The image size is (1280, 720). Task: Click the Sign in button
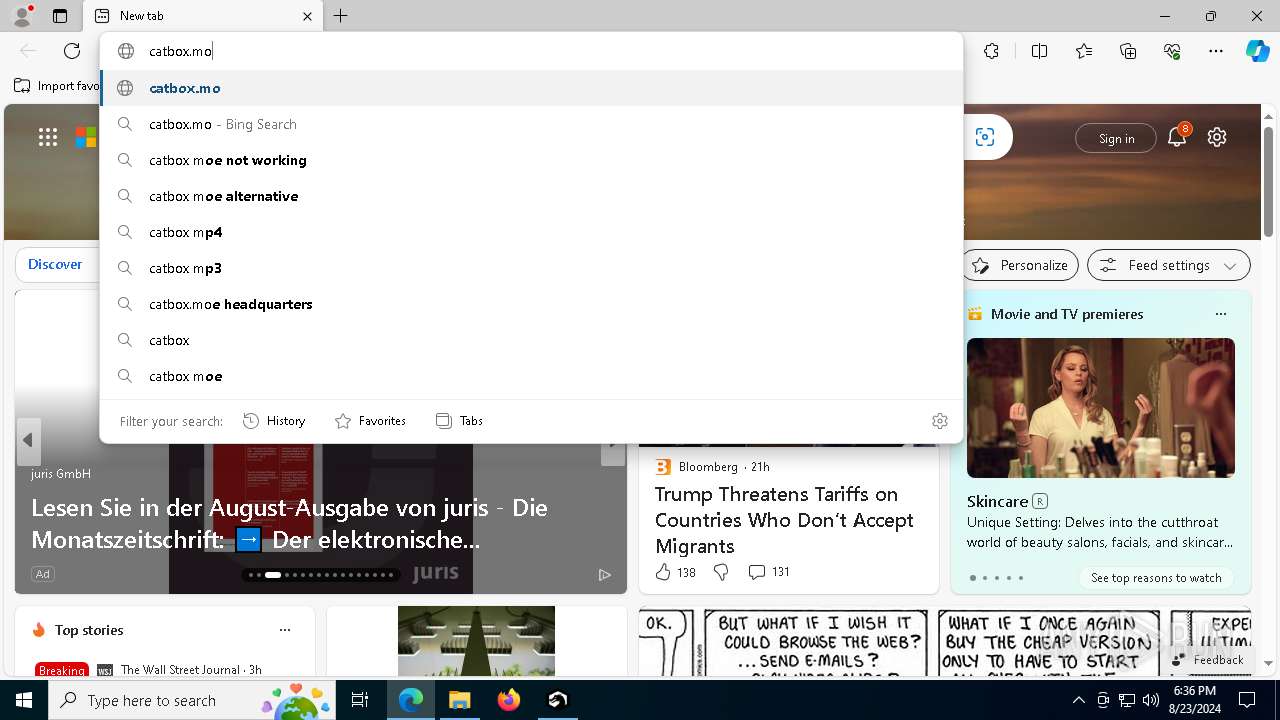[x=1116, y=138]
